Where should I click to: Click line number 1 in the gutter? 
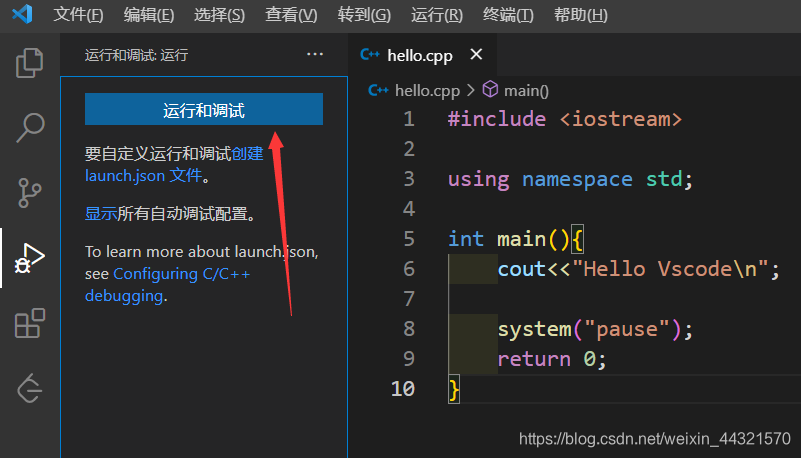pyautogui.click(x=409, y=119)
